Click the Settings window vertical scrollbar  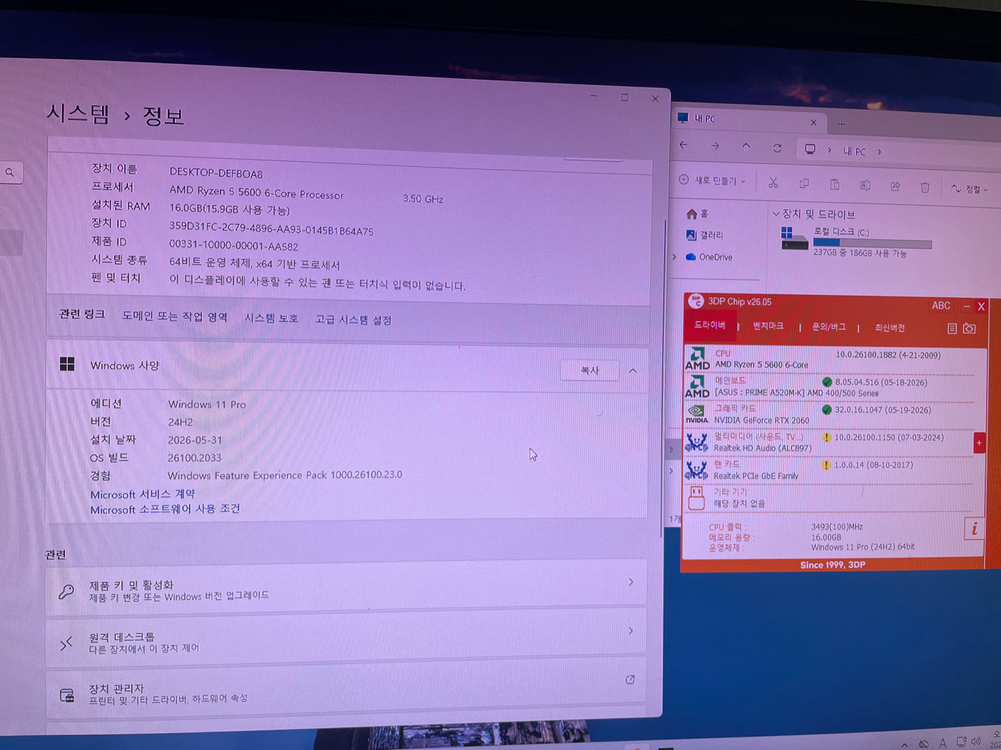(663, 380)
